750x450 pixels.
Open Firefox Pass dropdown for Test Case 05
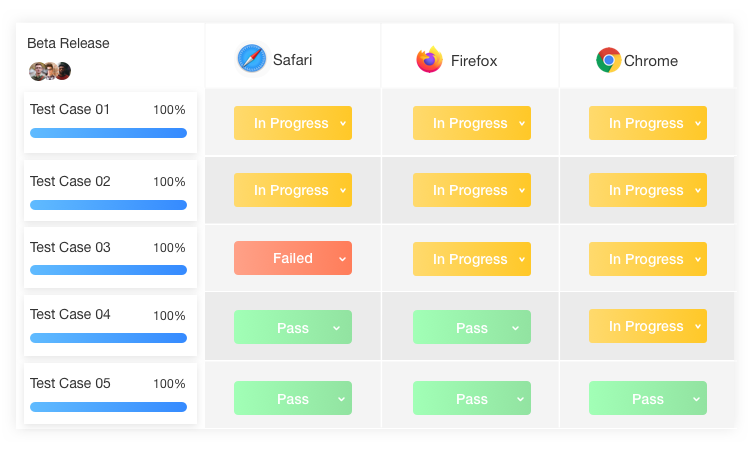472,398
